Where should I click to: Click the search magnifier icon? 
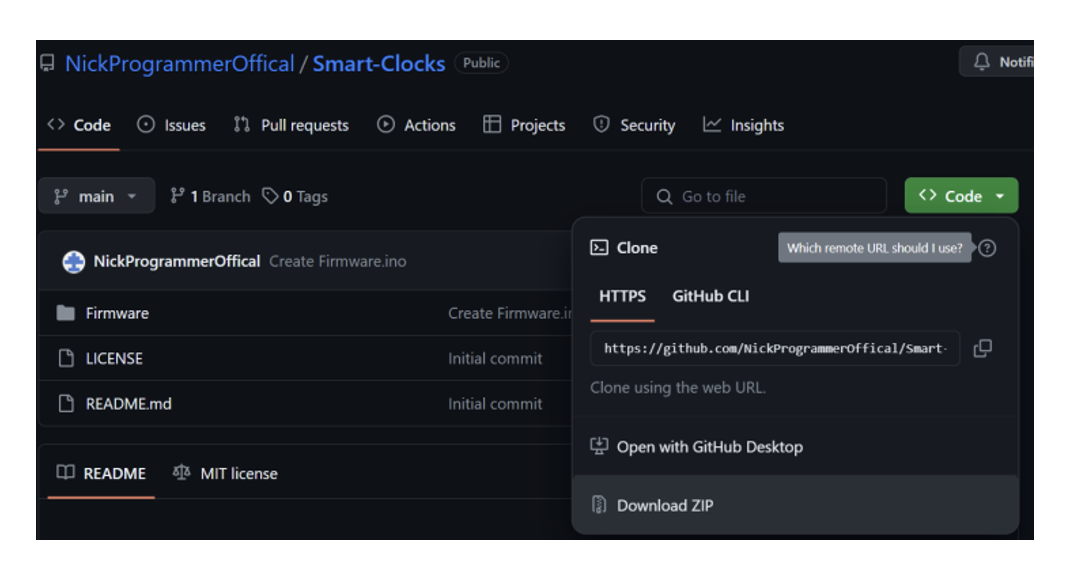pyautogui.click(x=664, y=197)
